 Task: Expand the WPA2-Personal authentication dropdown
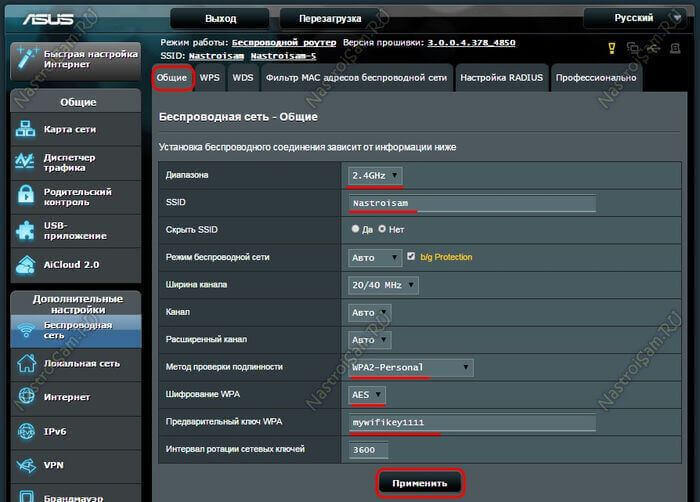tap(410, 367)
